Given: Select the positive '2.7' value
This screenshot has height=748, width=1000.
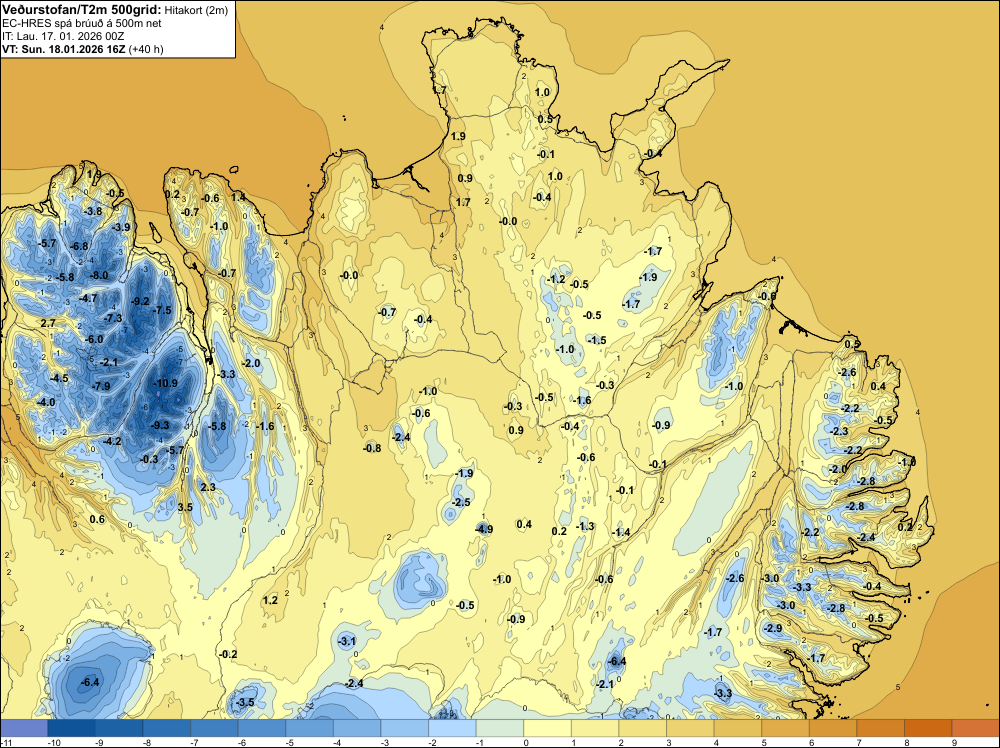Looking at the screenshot, I should (48, 323).
